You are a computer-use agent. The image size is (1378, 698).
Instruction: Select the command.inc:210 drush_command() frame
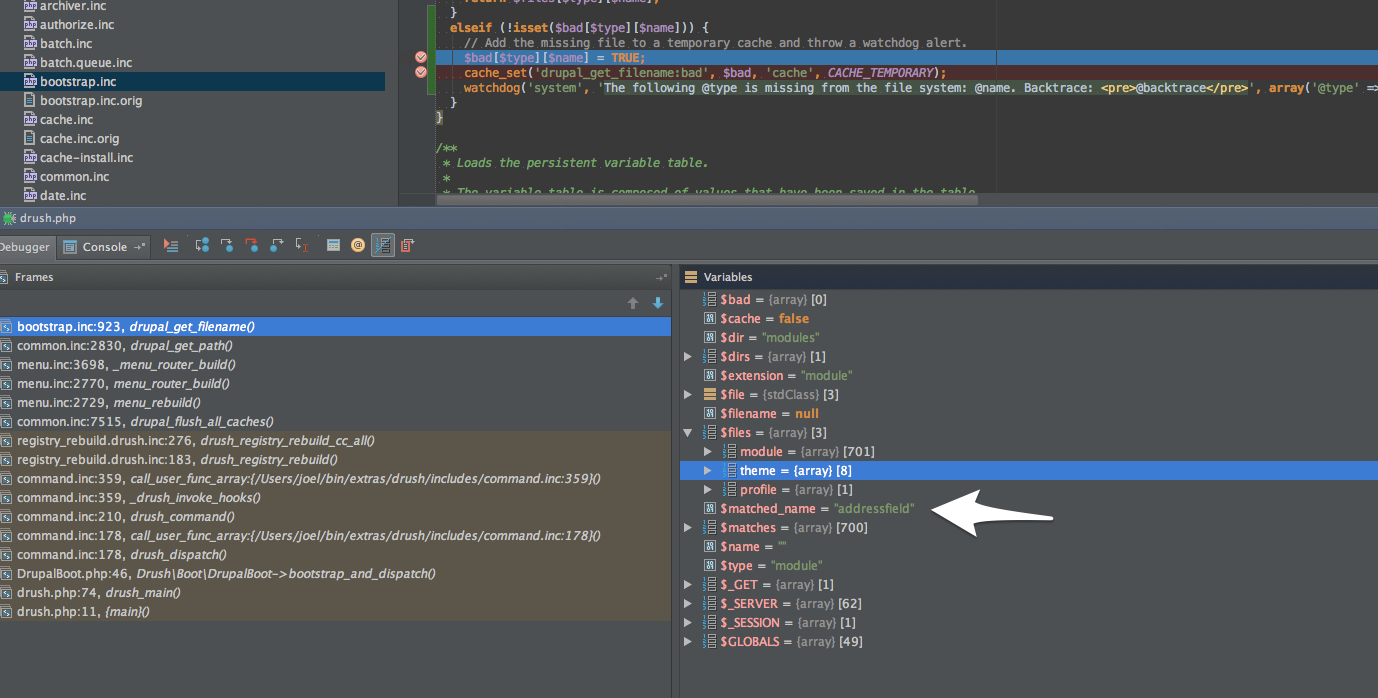335,517
